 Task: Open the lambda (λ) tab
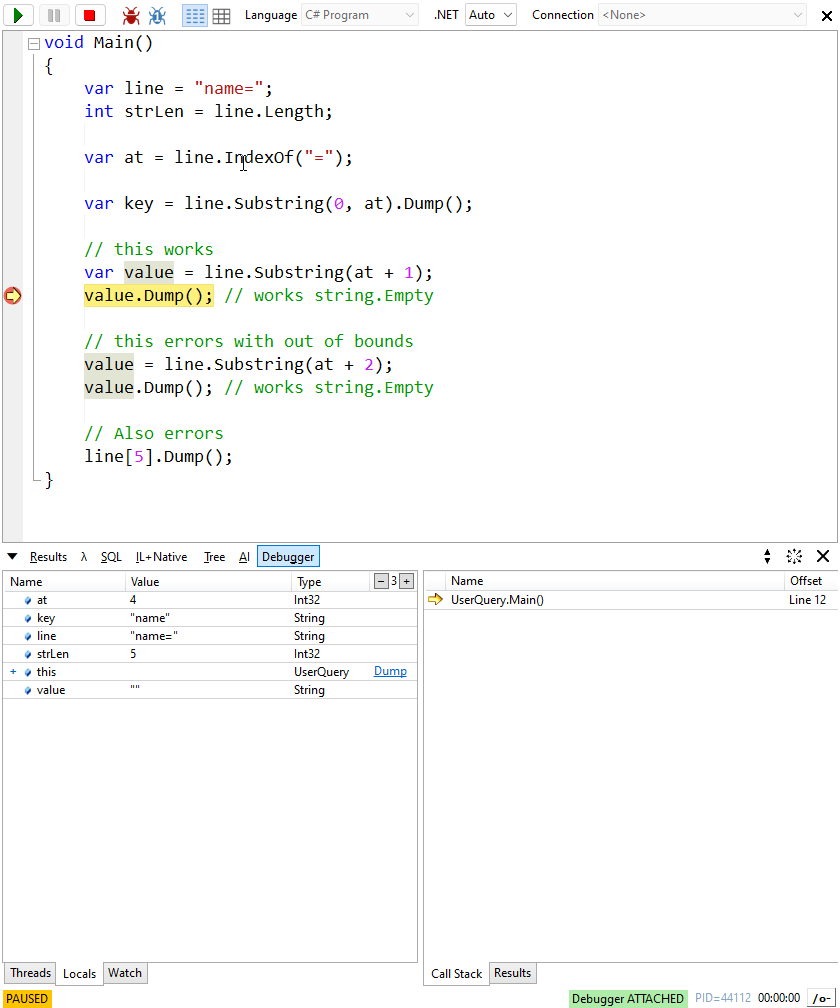click(84, 557)
